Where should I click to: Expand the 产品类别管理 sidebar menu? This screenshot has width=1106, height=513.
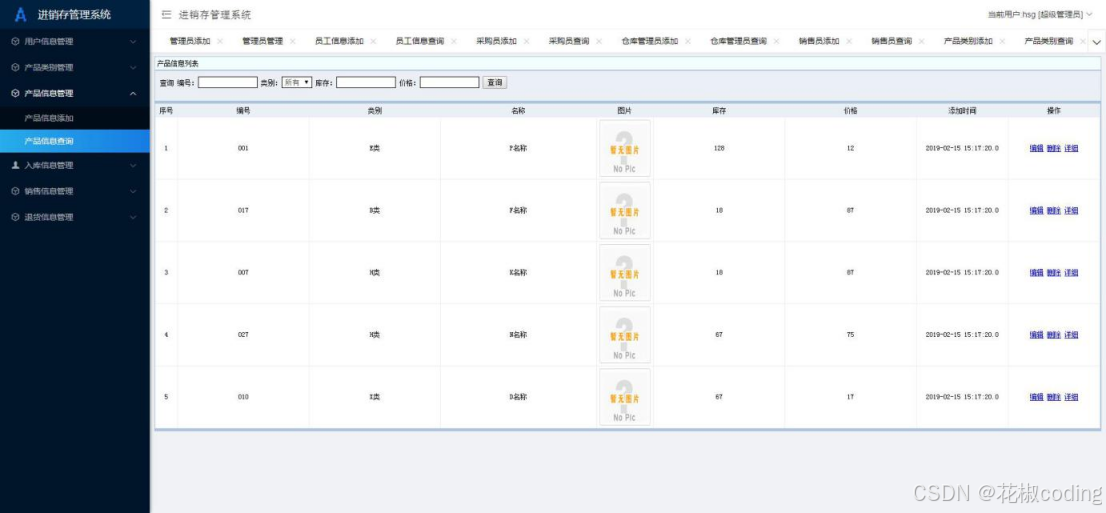[133, 68]
